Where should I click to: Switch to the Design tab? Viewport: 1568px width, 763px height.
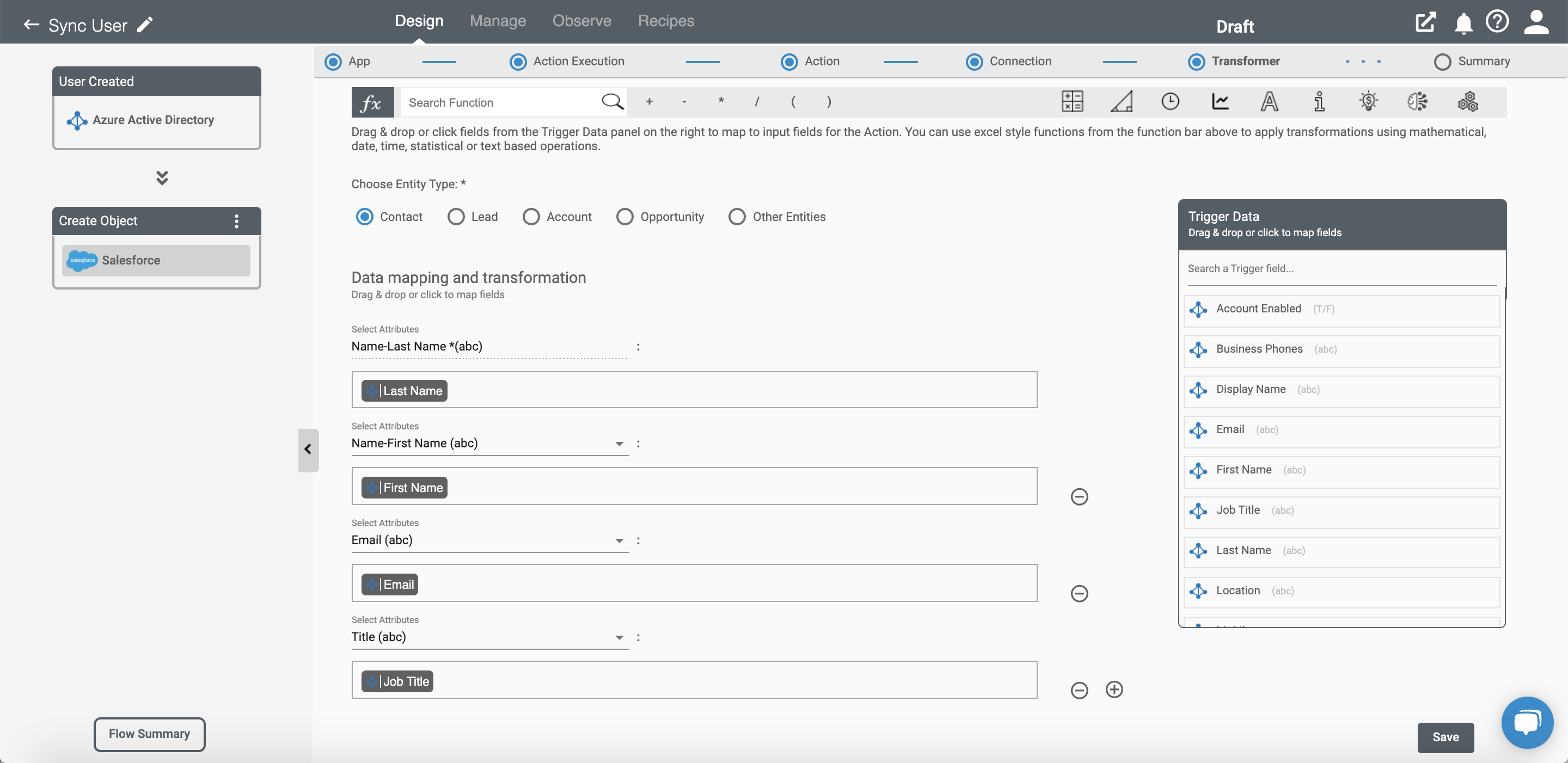tap(419, 21)
